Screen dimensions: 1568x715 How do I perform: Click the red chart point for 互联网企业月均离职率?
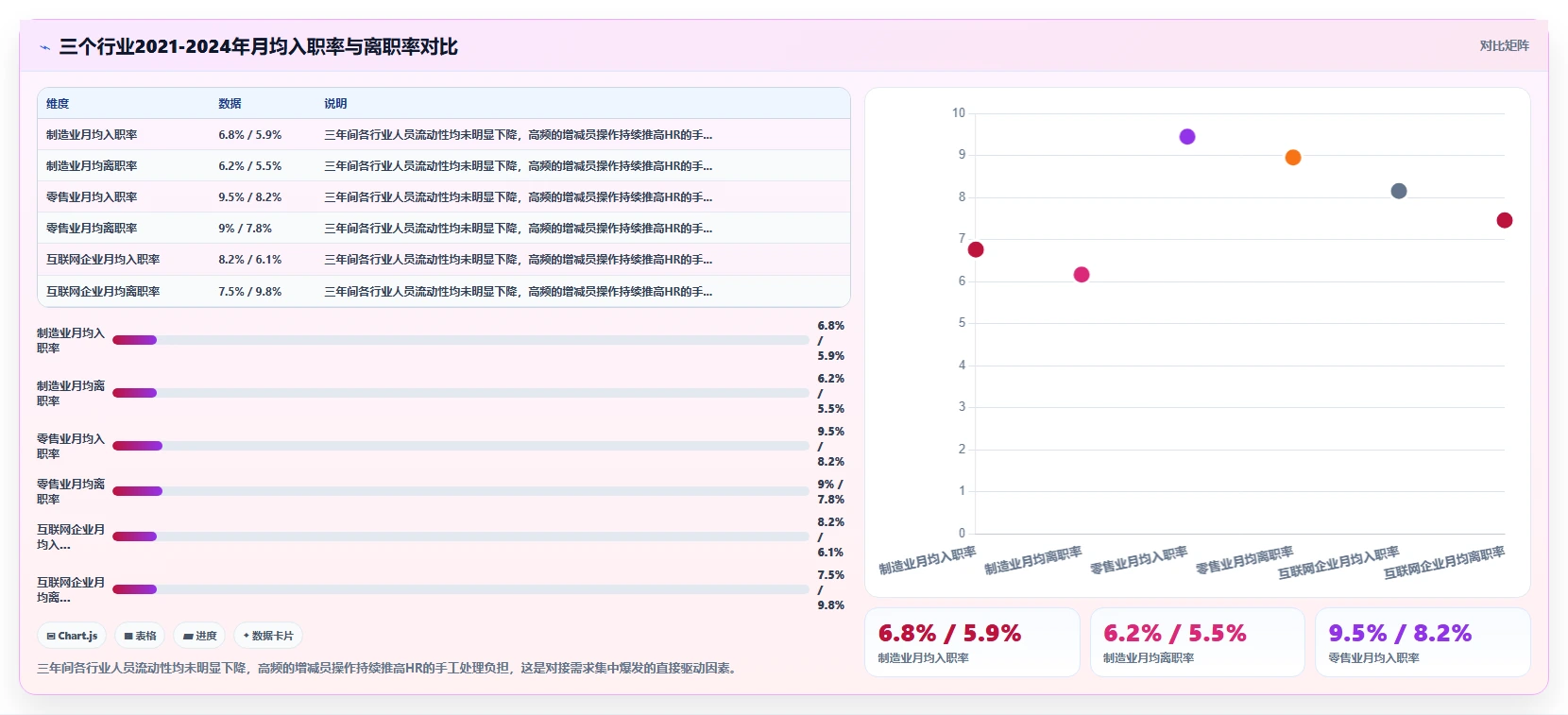[1505, 220]
